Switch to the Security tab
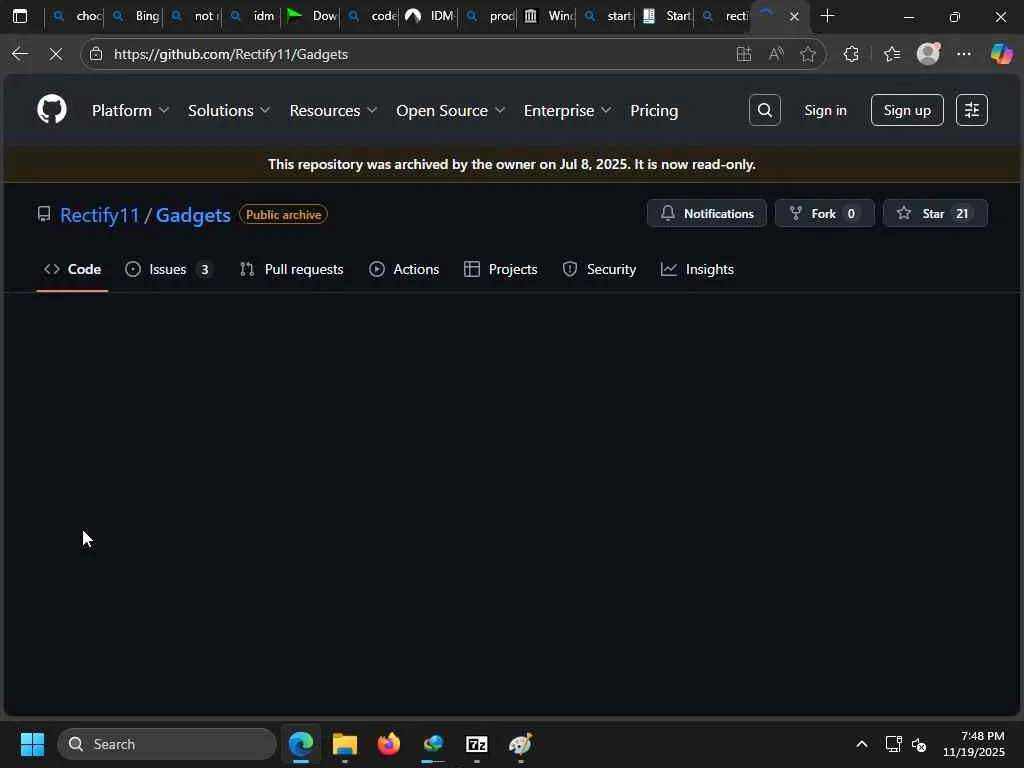1024x768 pixels. (599, 269)
